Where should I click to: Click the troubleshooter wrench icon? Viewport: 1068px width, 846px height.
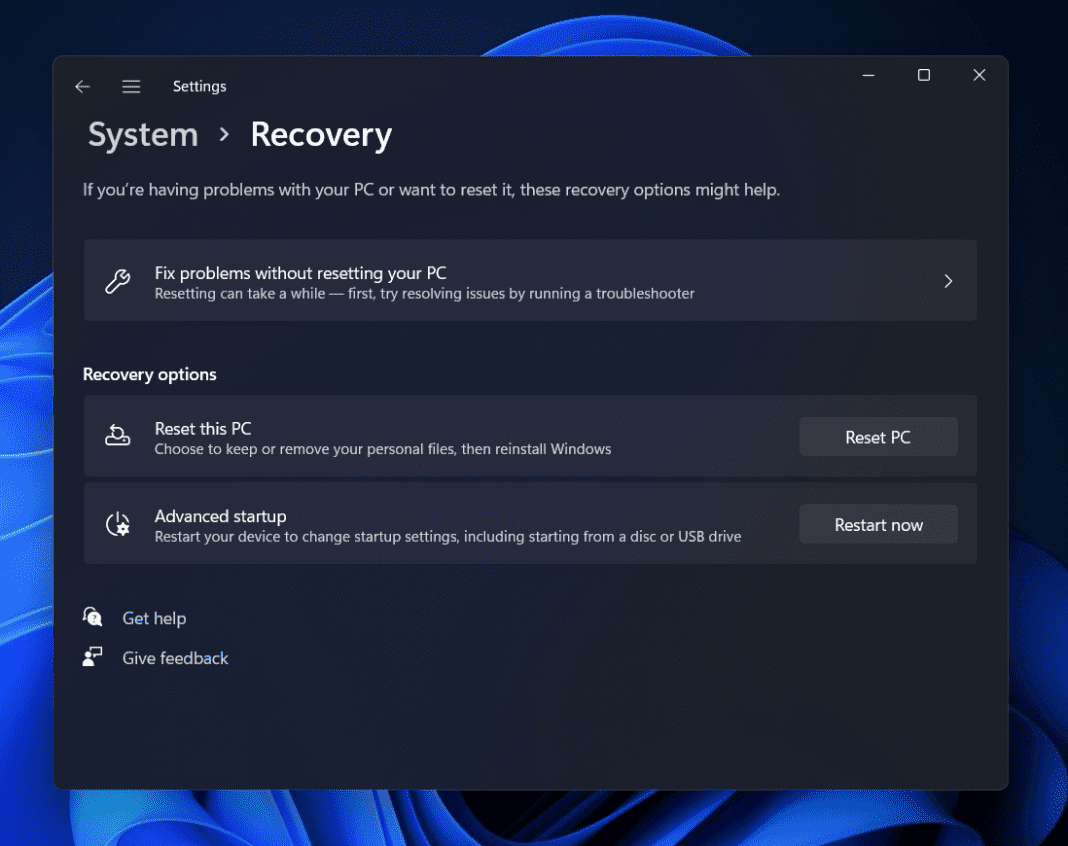117,281
